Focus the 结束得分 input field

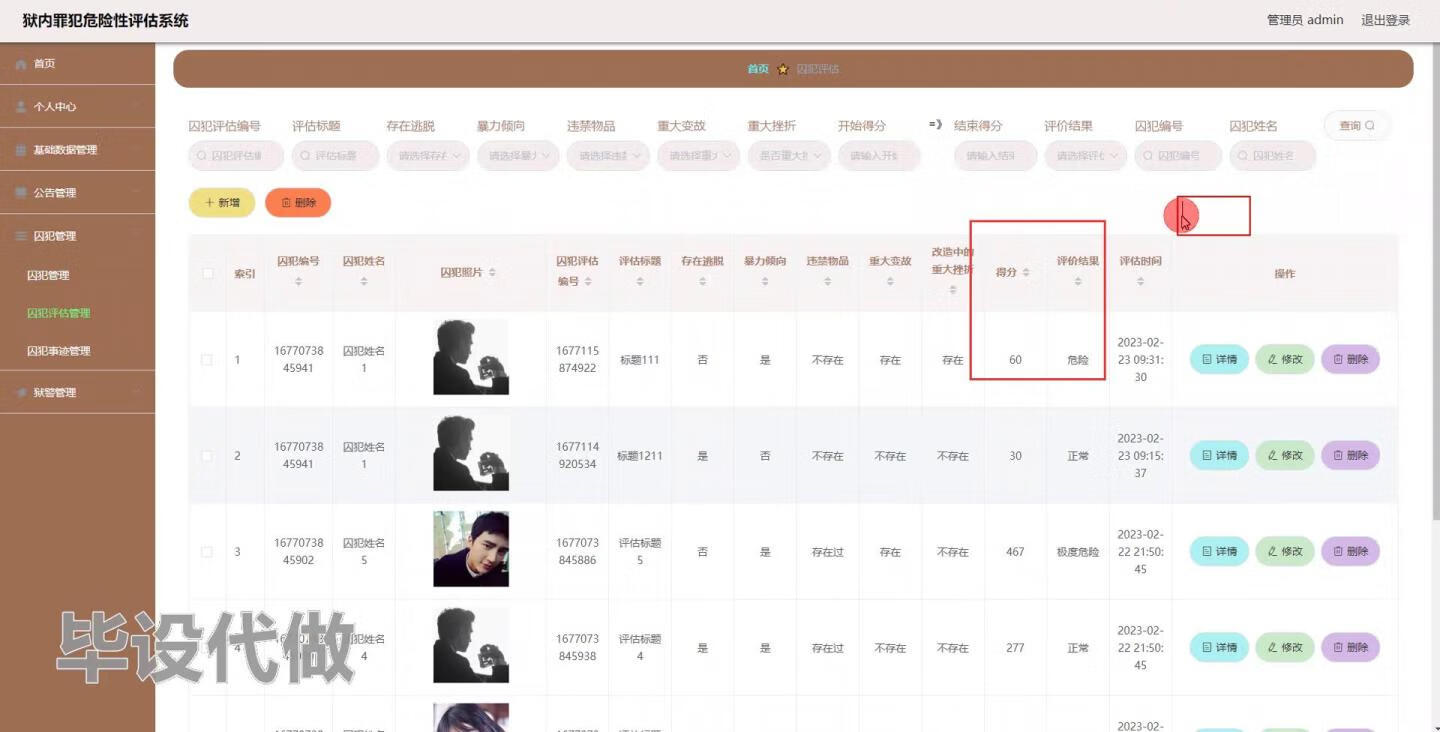pyautogui.click(x=995, y=156)
